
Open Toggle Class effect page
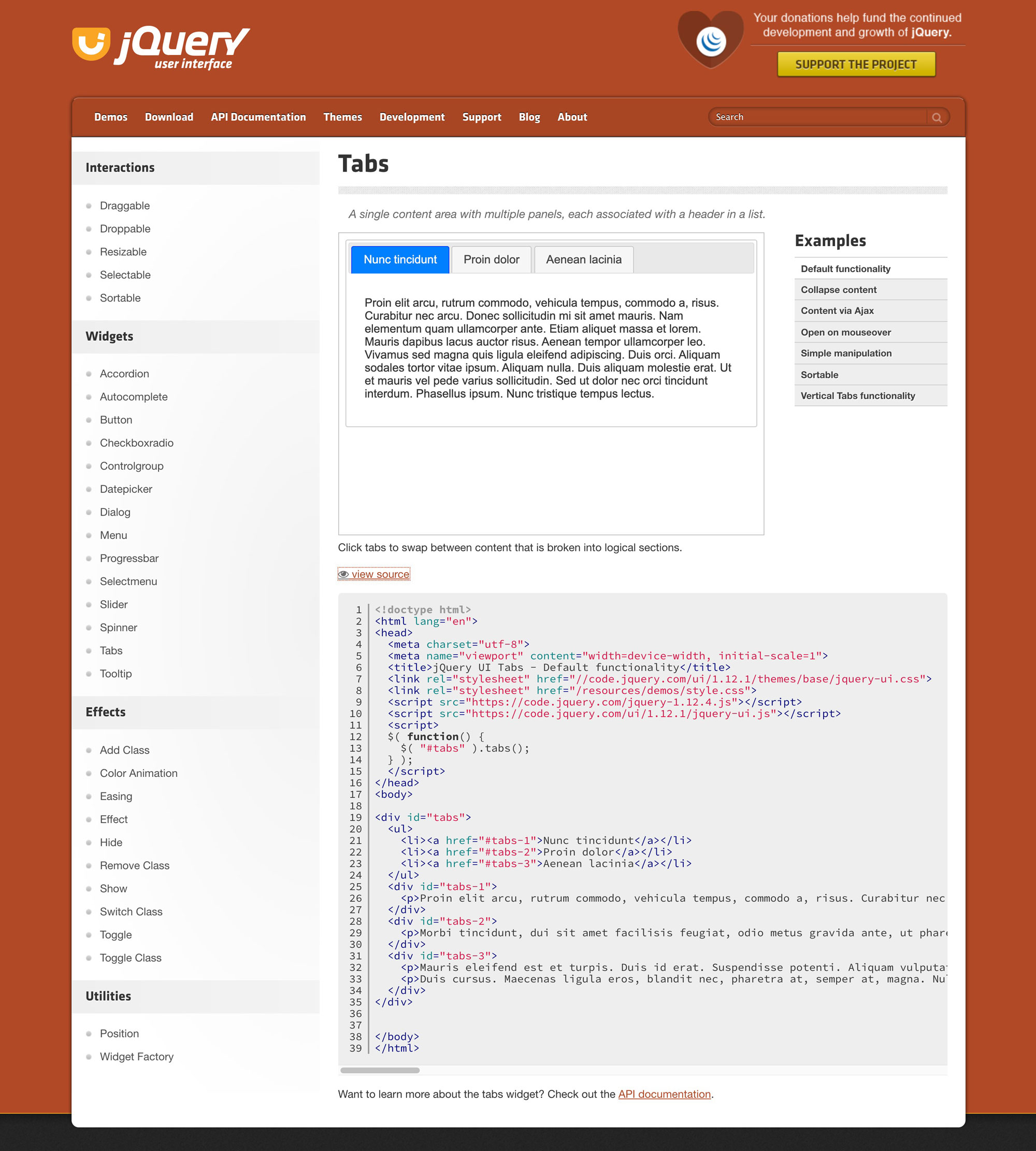(x=131, y=958)
